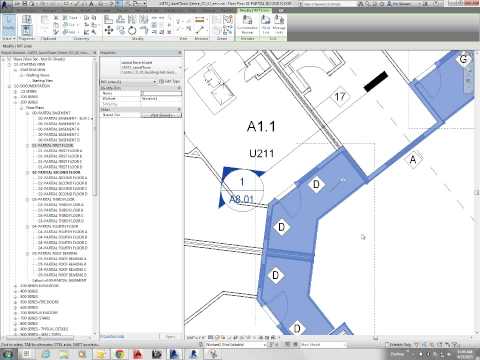Switch to the green contextual Modify ribbon tab
The width and height of the screenshot is (480, 360).
coord(255,10)
